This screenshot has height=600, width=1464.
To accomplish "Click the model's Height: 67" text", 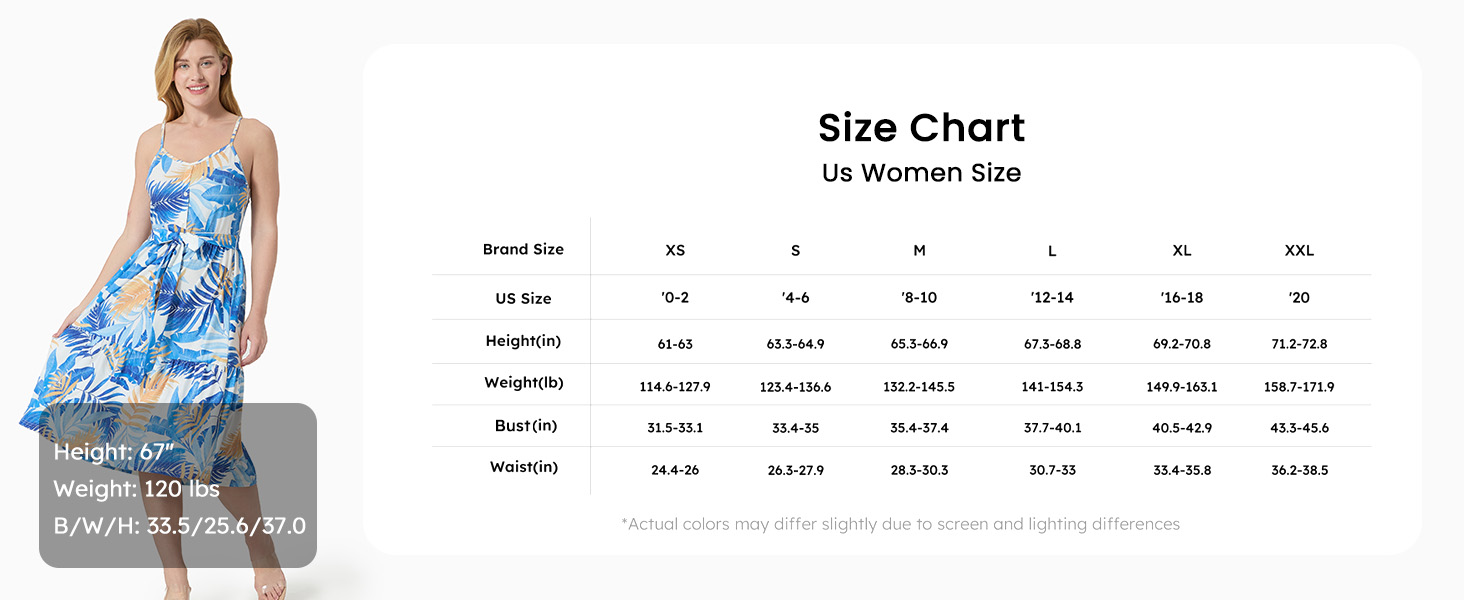I will click(x=114, y=452).
